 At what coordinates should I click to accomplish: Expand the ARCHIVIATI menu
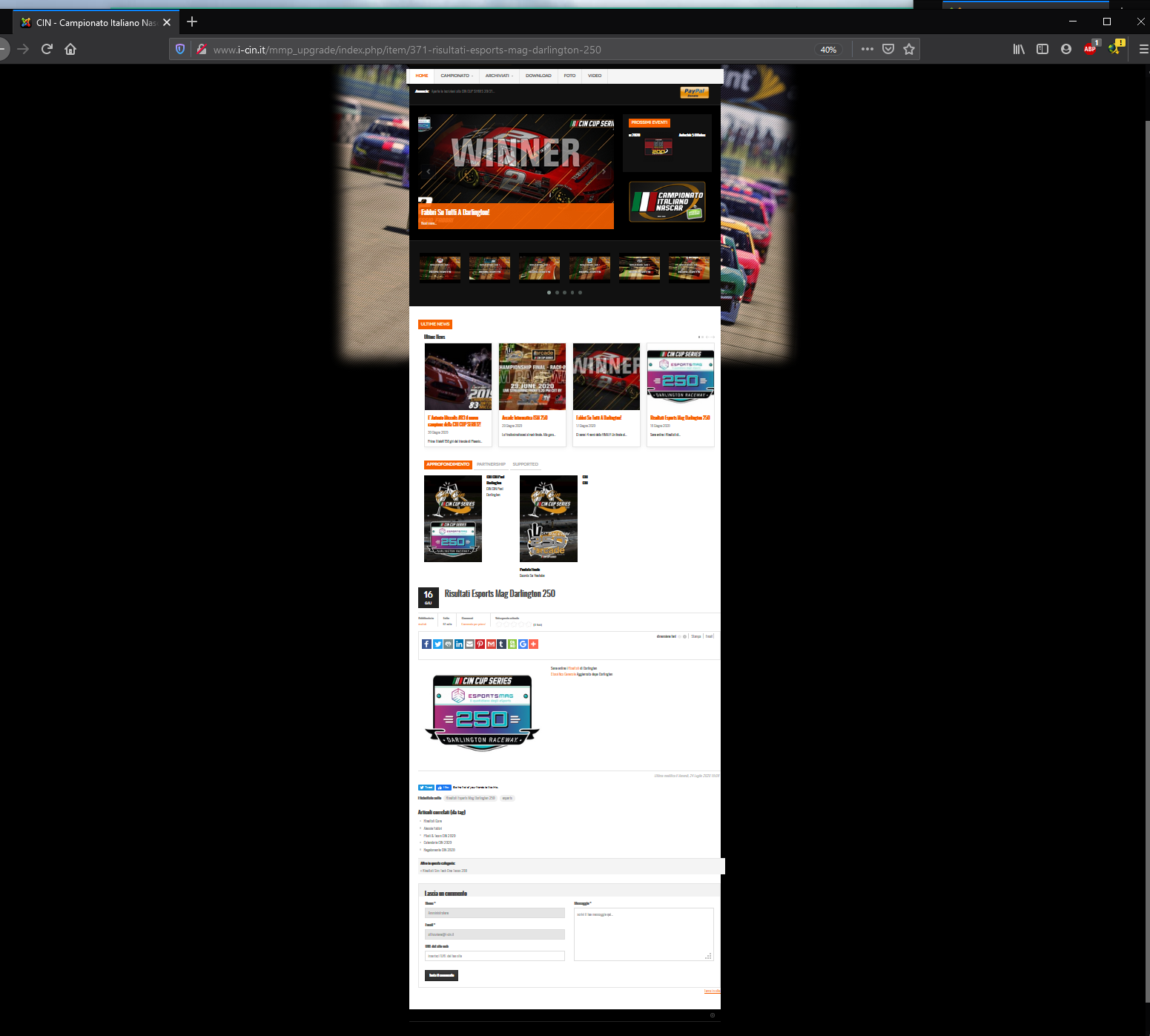point(500,76)
